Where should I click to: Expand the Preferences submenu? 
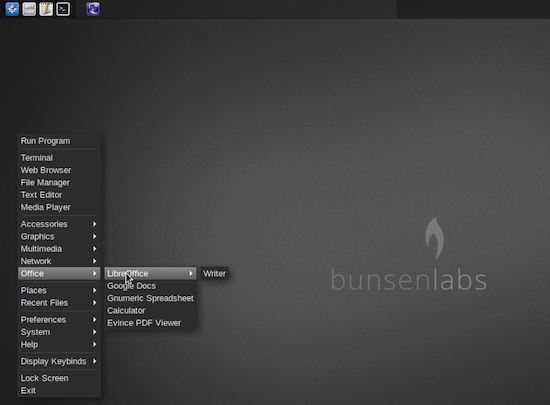(x=59, y=320)
